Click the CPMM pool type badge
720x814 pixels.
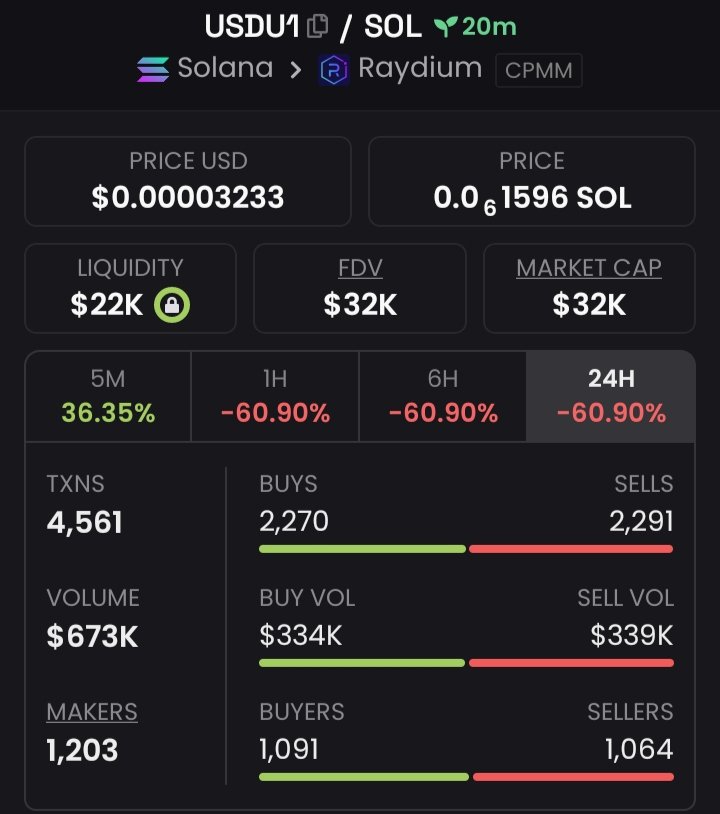(x=539, y=70)
